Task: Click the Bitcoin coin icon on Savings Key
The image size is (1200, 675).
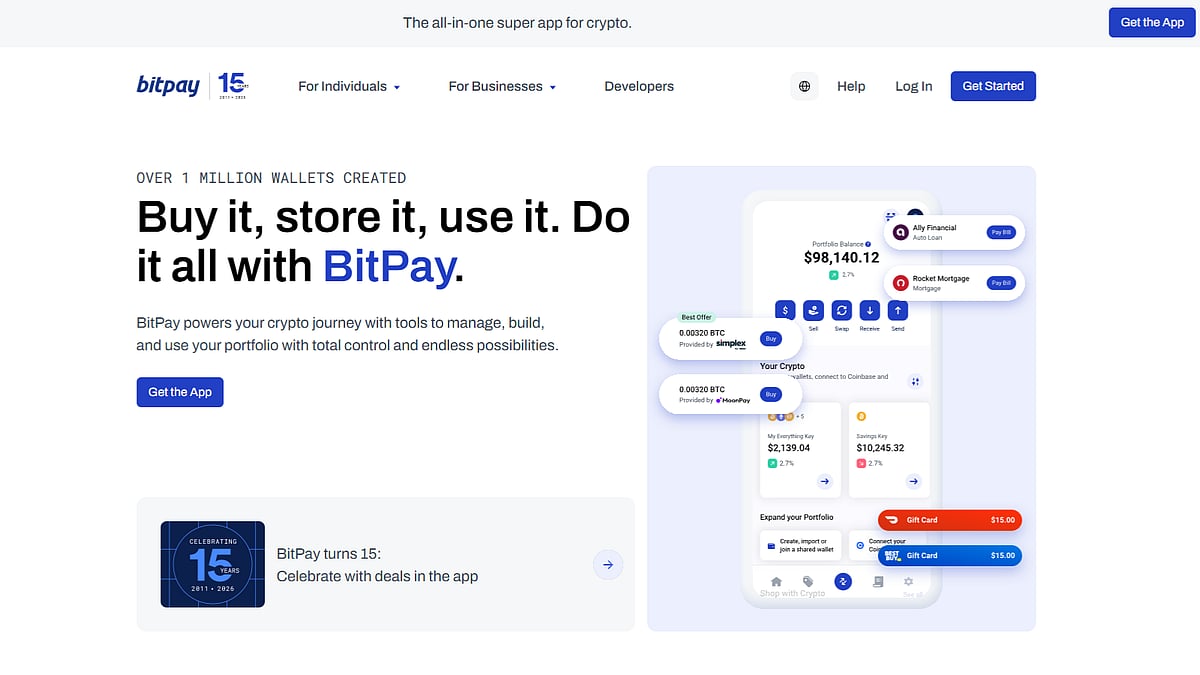Action: (861, 416)
